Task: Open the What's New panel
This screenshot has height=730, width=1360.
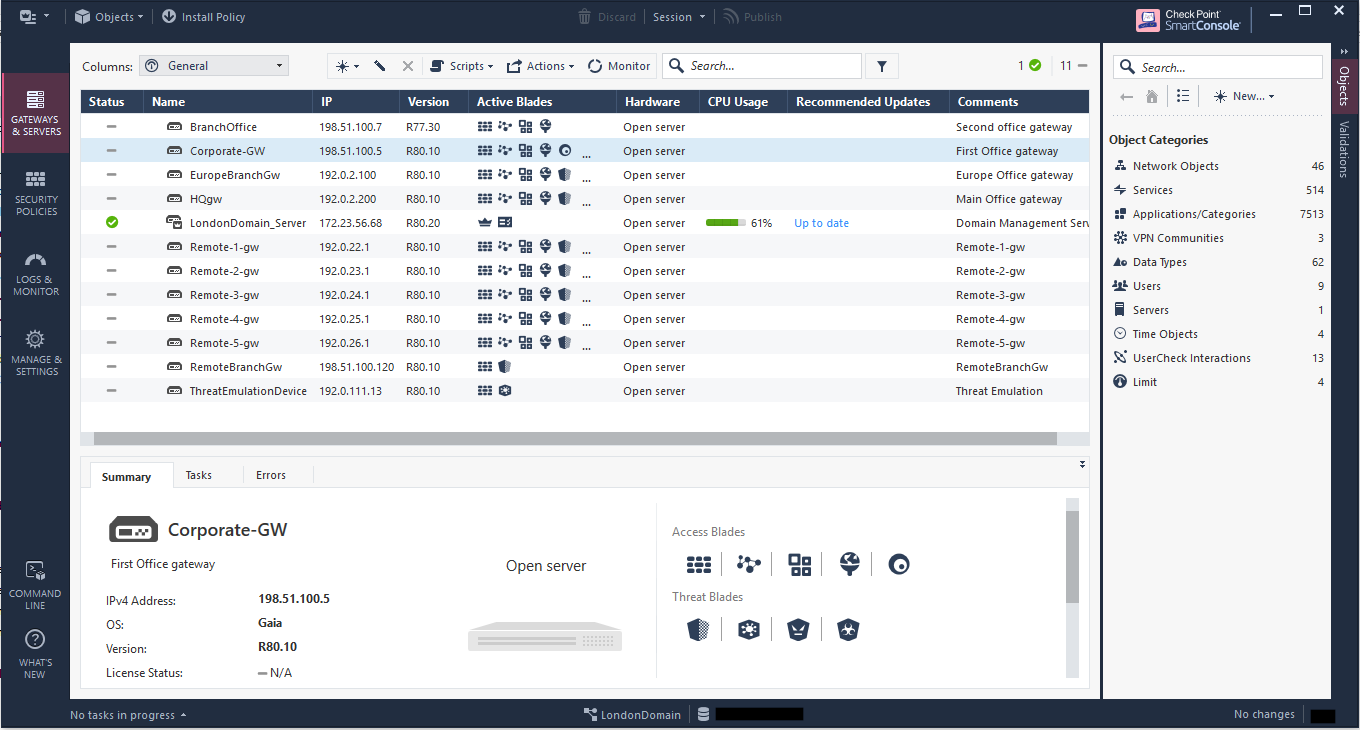Action: pyautogui.click(x=35, y=655)
